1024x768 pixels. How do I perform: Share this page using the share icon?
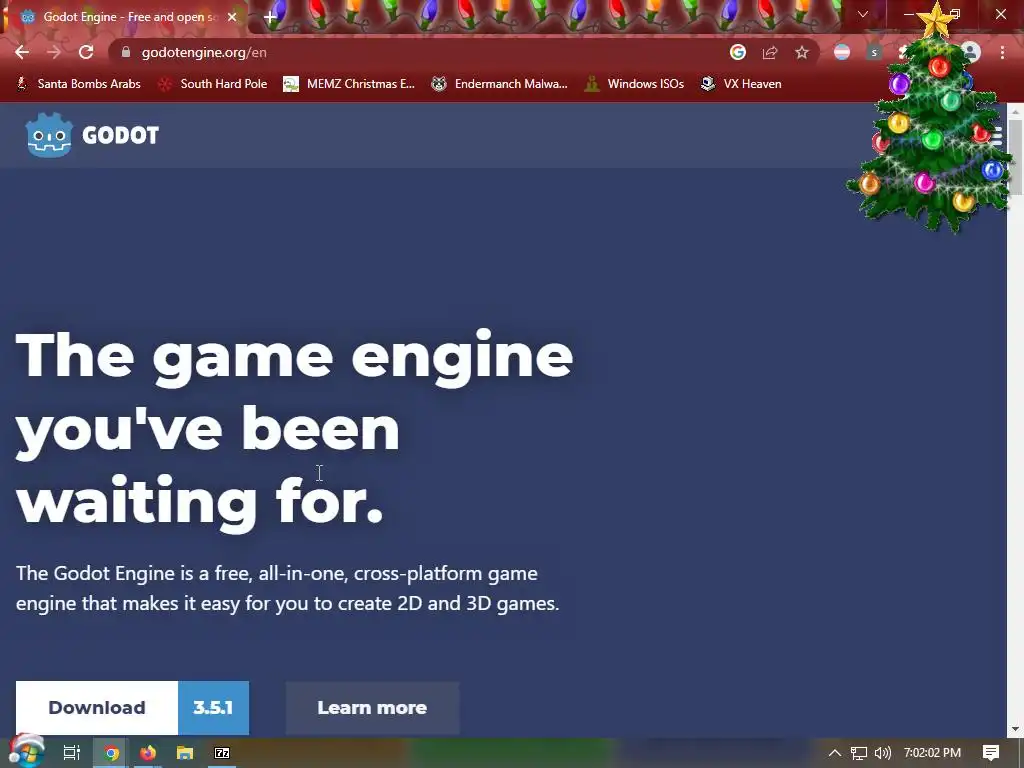point(770,52)
